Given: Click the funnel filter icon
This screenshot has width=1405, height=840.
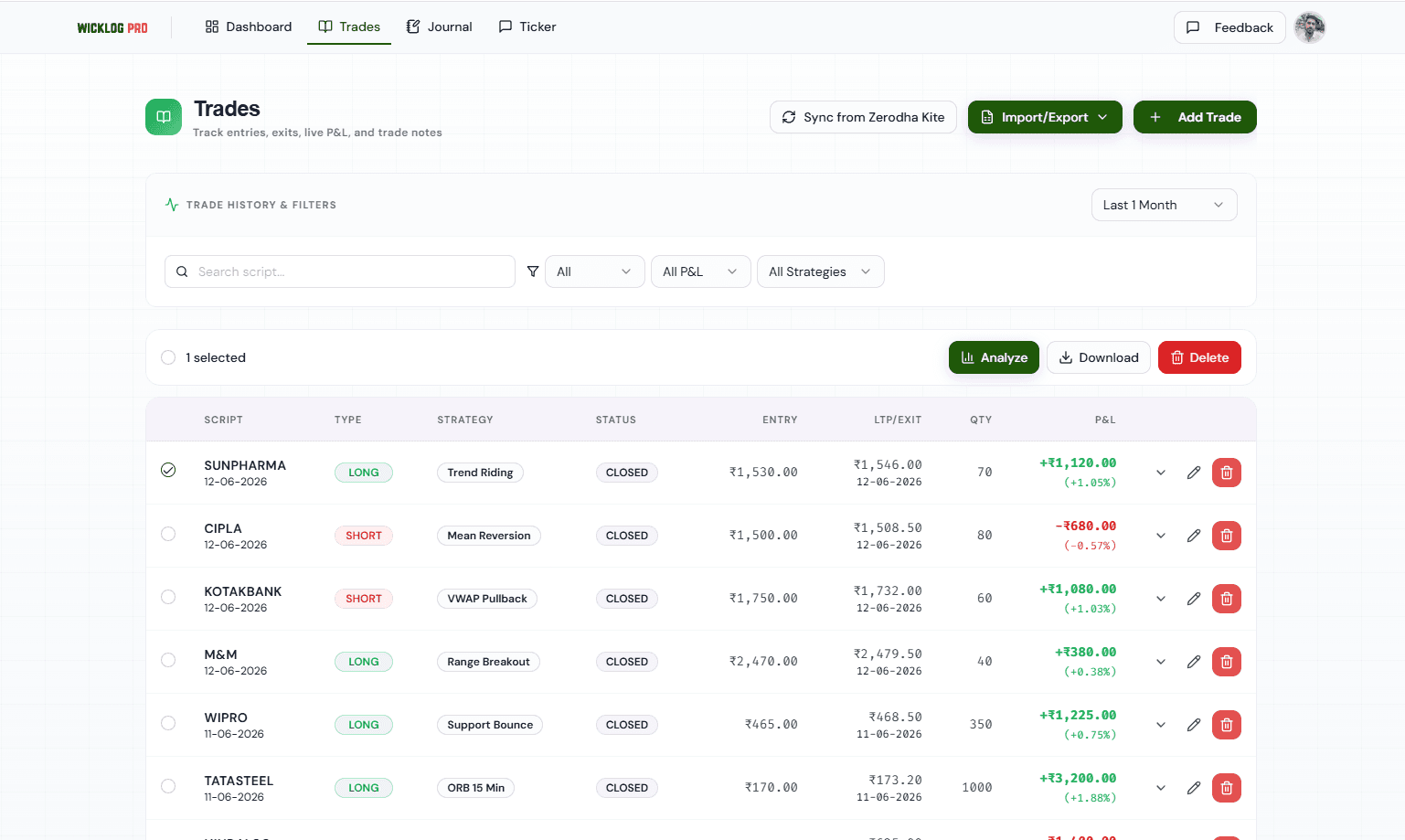Looking at the screenshot, I should [x=533, y=271].
